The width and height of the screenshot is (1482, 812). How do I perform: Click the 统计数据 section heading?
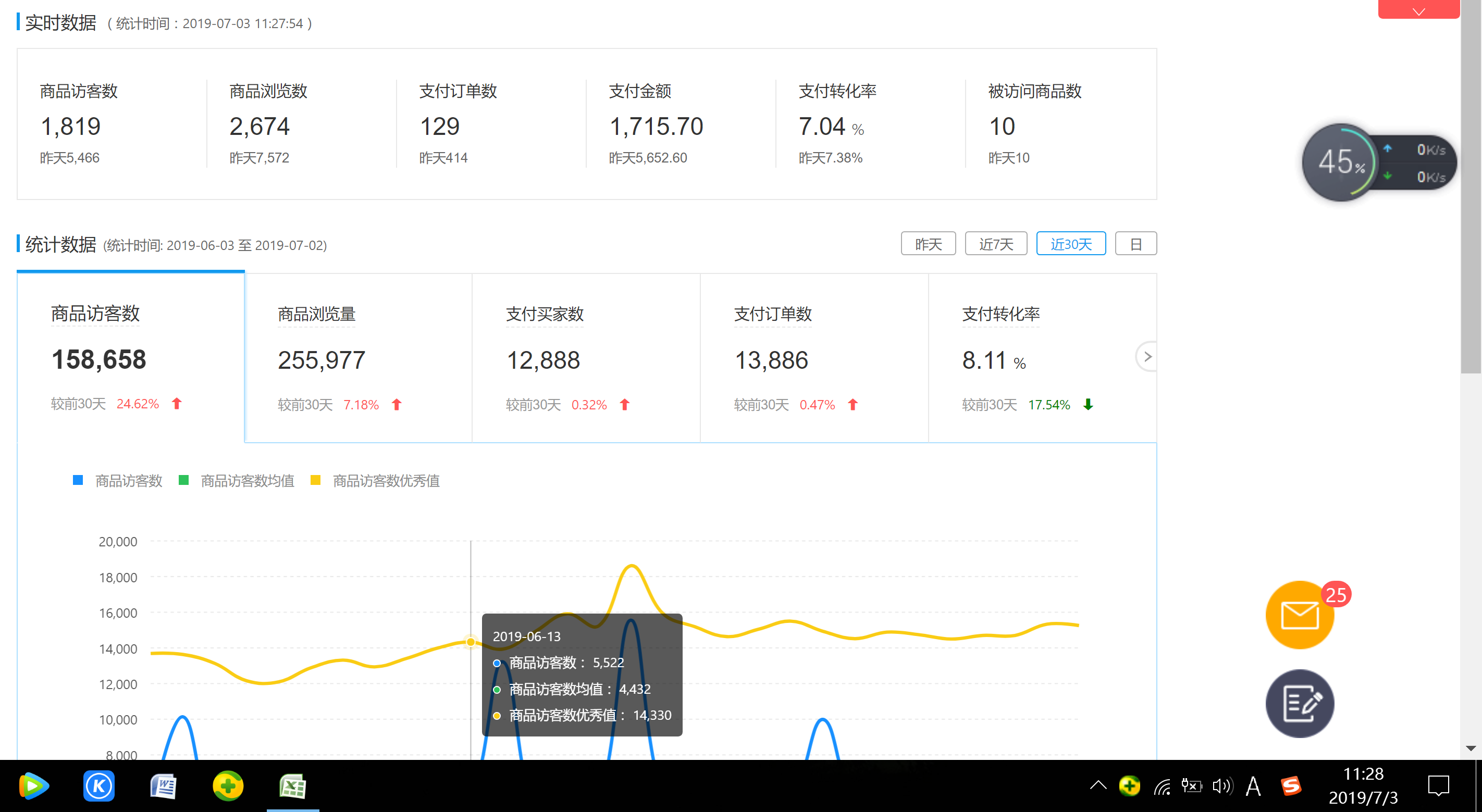point(60,244)
